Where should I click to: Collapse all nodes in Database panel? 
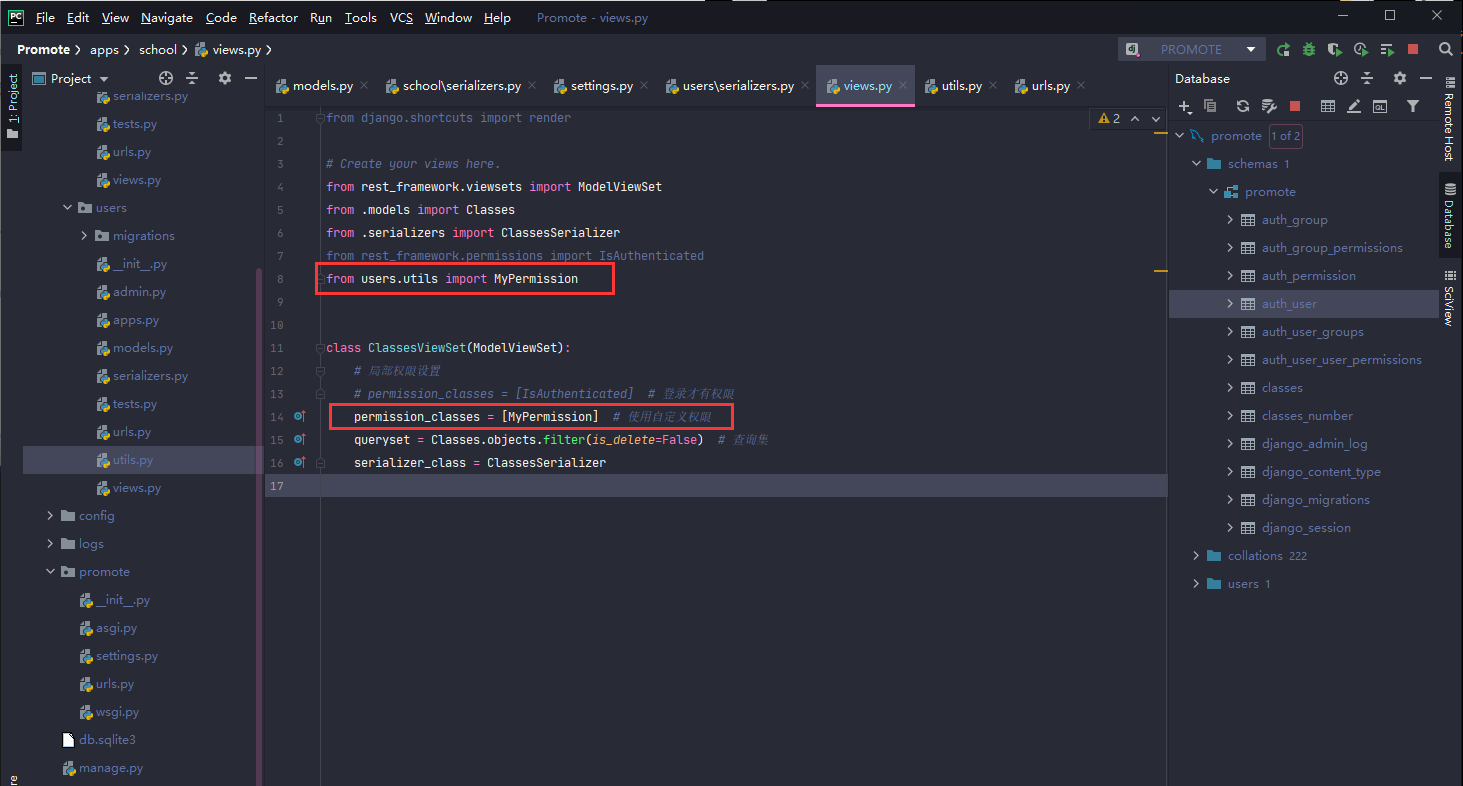[x=1367, y=78]
